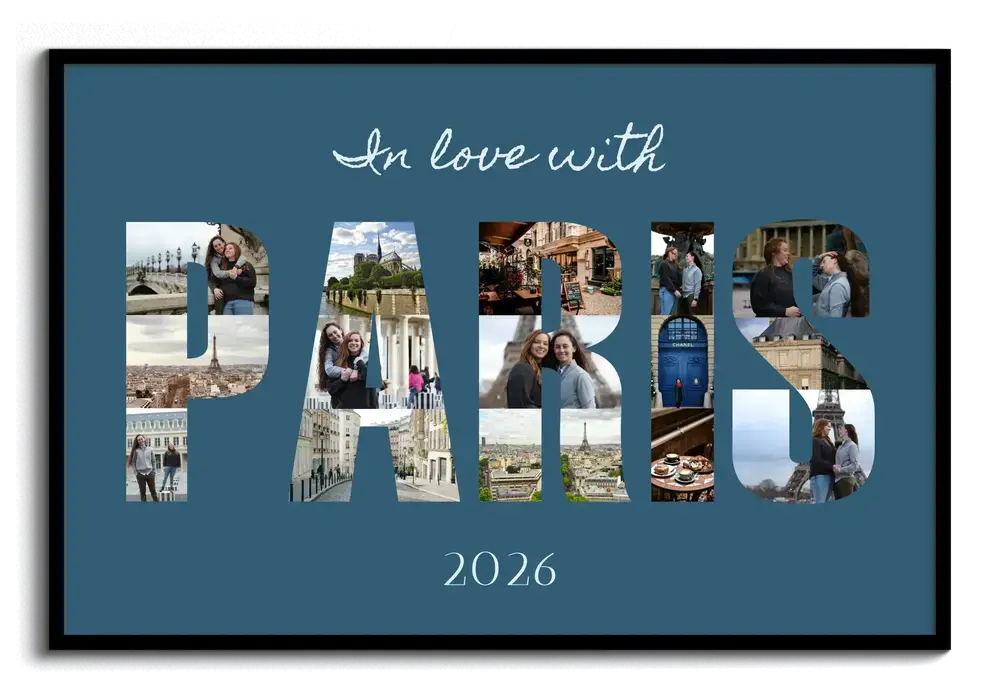
Task: Select the photo of two people standing by building
Action: point(156,455)
